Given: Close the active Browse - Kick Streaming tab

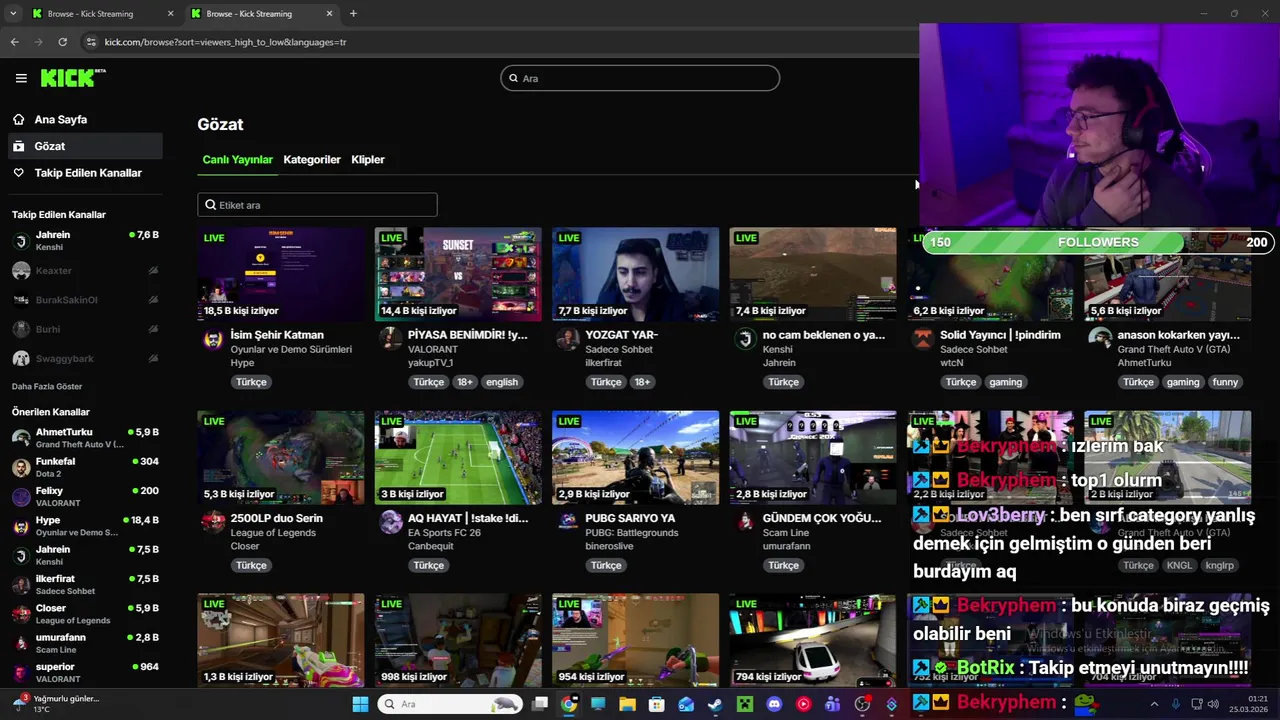Looking at the screenshot, I should [x=329, y=14].
